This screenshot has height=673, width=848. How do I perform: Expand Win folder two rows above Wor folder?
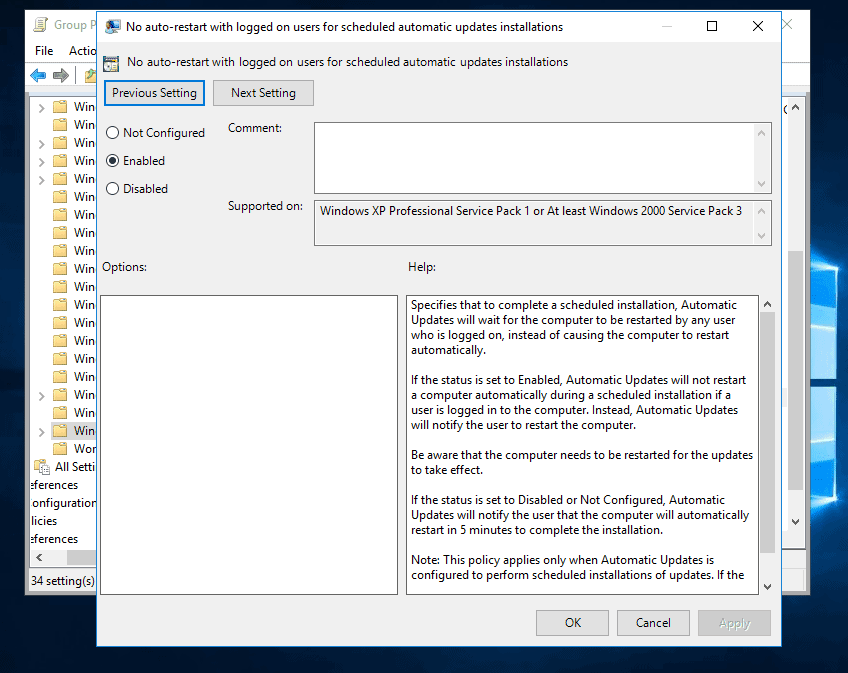pos(42,396)
